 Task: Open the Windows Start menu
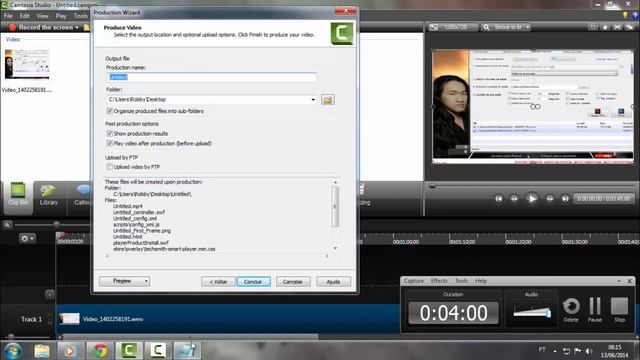(13, 351)
